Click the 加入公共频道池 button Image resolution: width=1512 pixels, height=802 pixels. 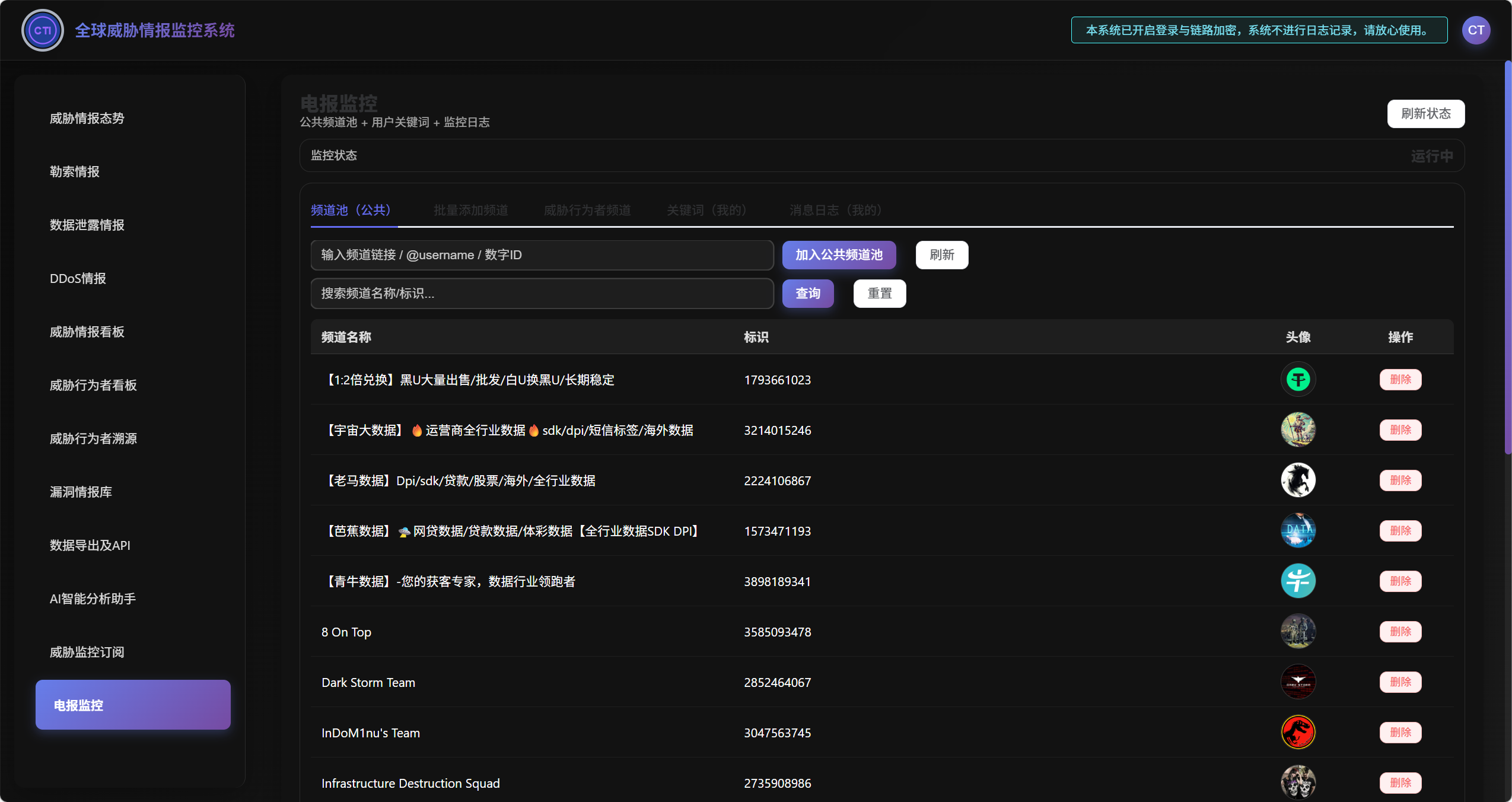(838, 254)
